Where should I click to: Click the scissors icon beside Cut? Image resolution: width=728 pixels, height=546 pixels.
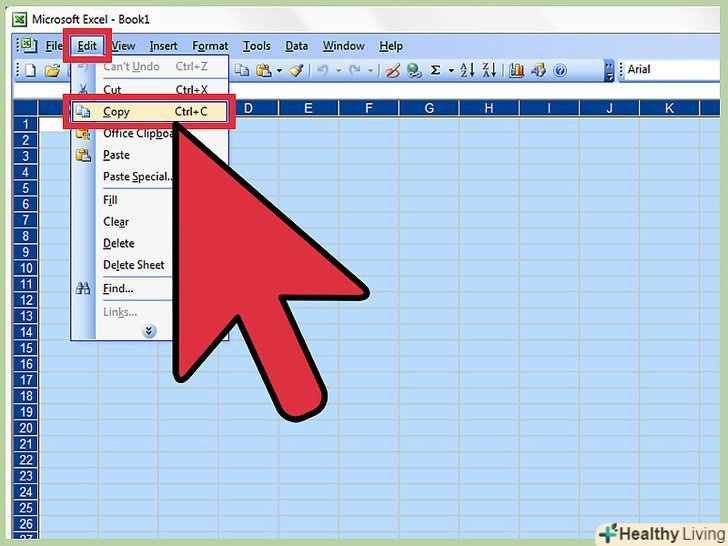click(x=83, y=89)
